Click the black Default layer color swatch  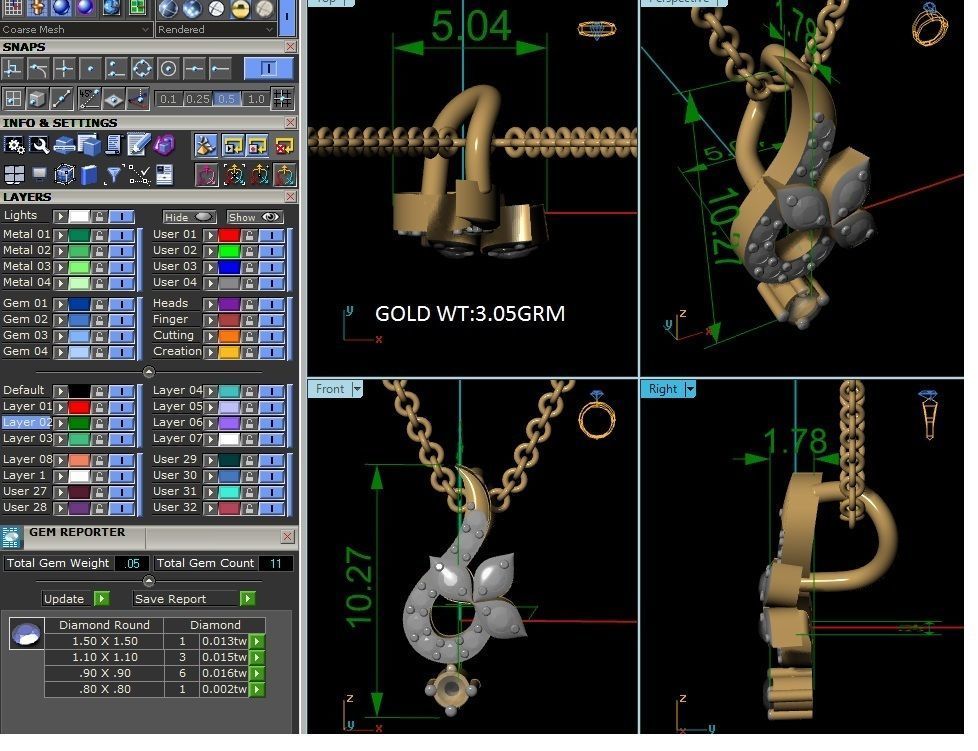coord(79,391)
